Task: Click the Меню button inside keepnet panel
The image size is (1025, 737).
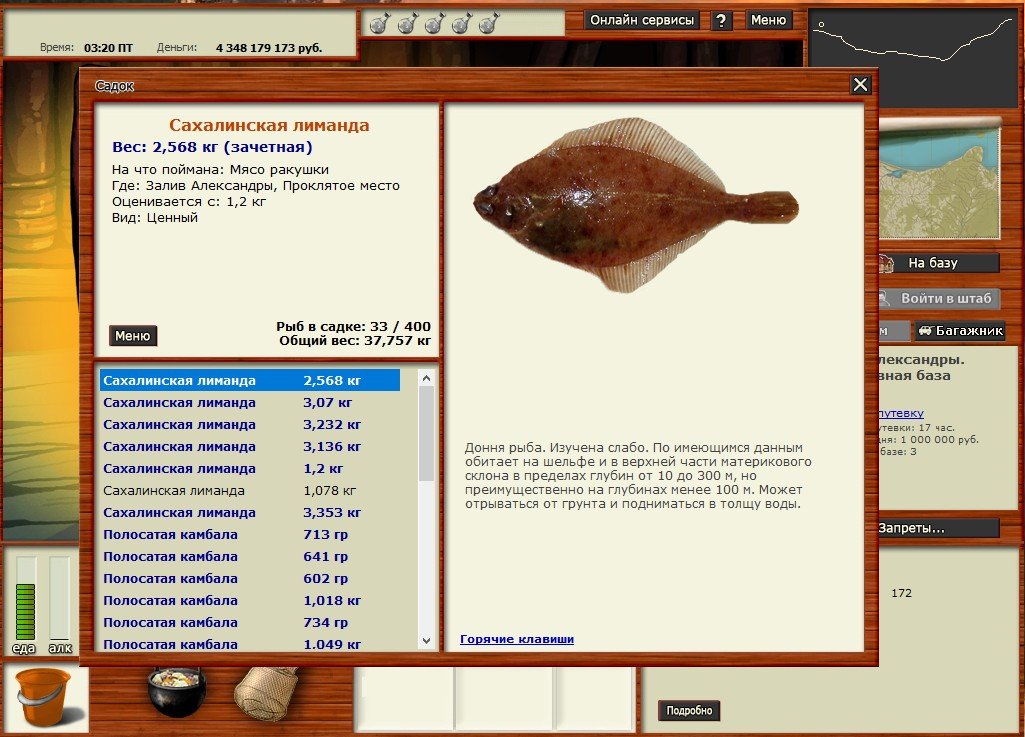Action: tap(132, 336)
